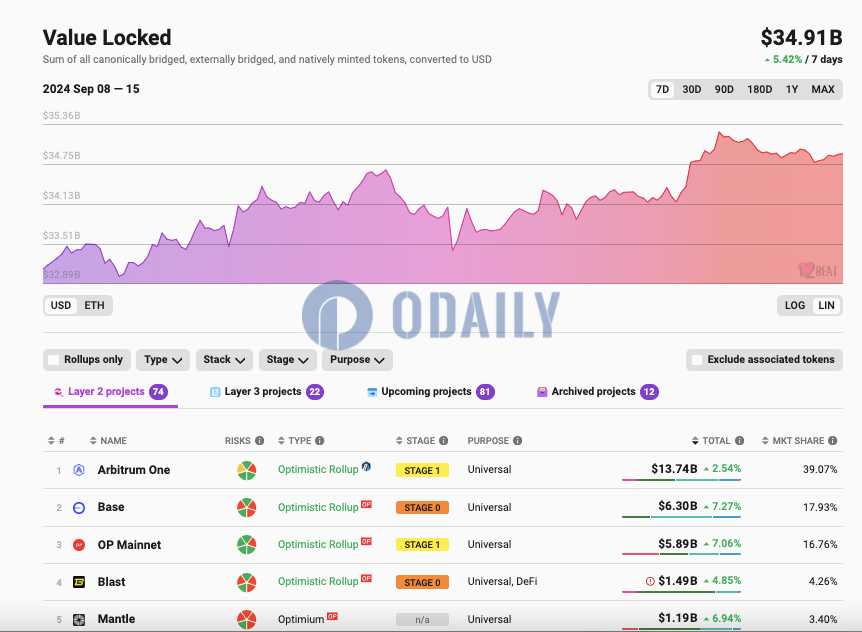The height and width of the screenshot is (632, 862).
Task: Select the 180D time range
Action: pos(759,90)
